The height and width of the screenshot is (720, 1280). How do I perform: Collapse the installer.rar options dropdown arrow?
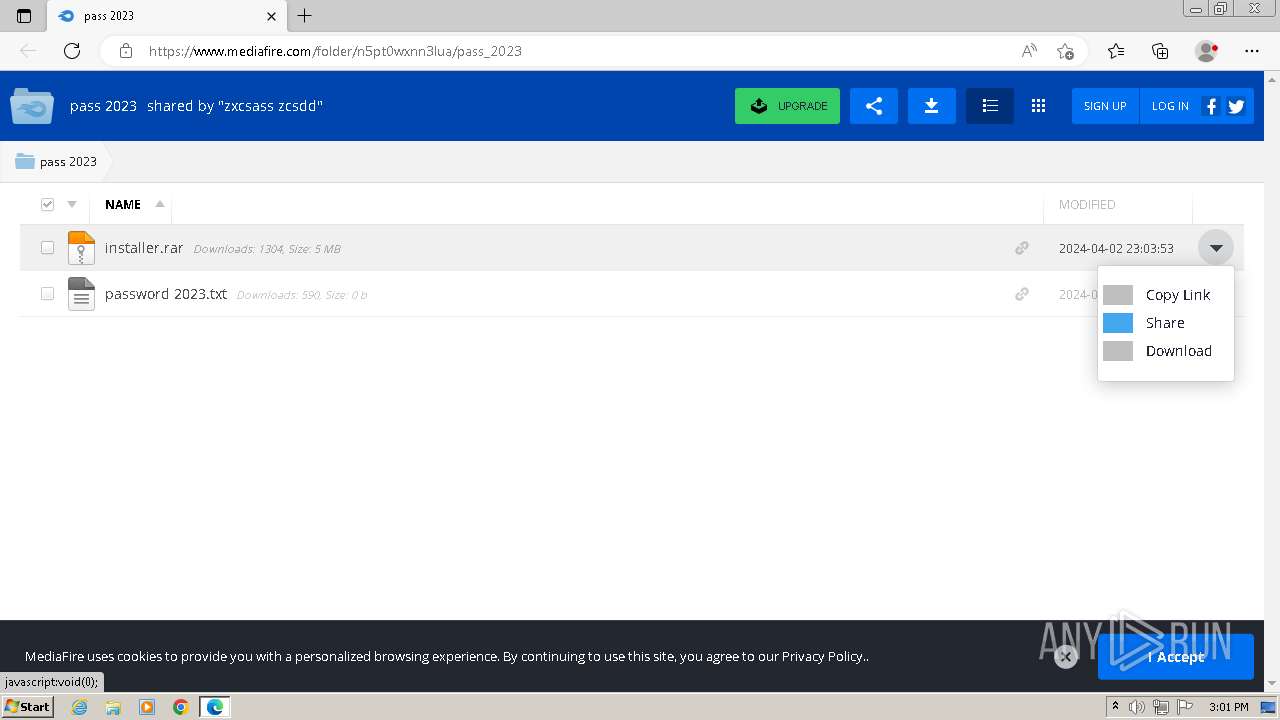coord(1216,248)
